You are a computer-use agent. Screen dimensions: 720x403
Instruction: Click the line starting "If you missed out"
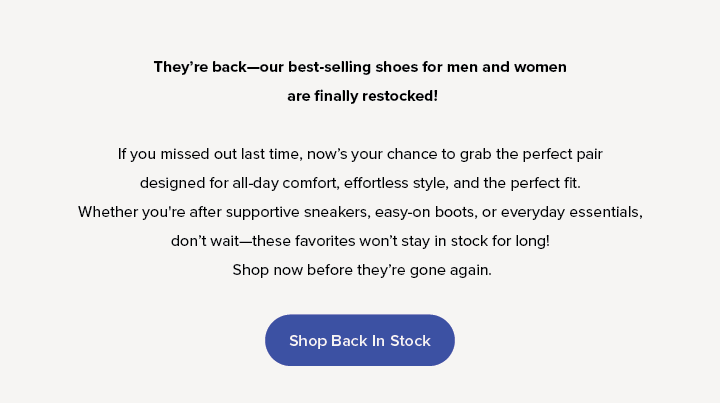360,154
